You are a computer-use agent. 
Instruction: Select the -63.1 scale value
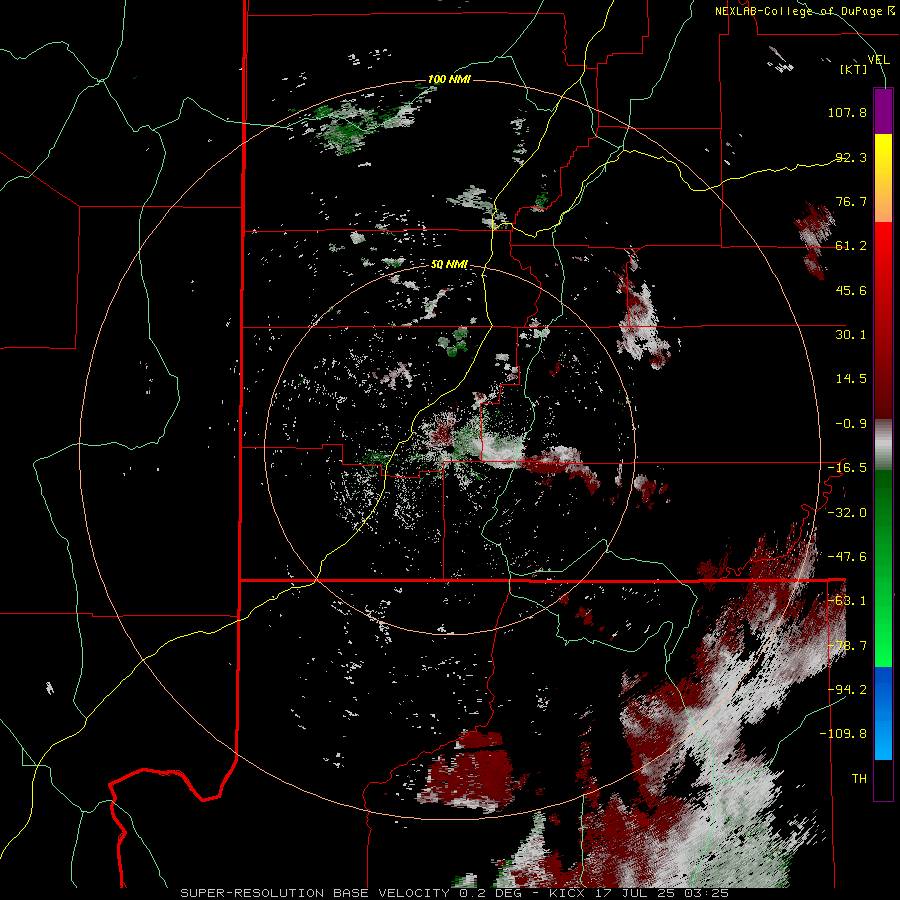847,601
